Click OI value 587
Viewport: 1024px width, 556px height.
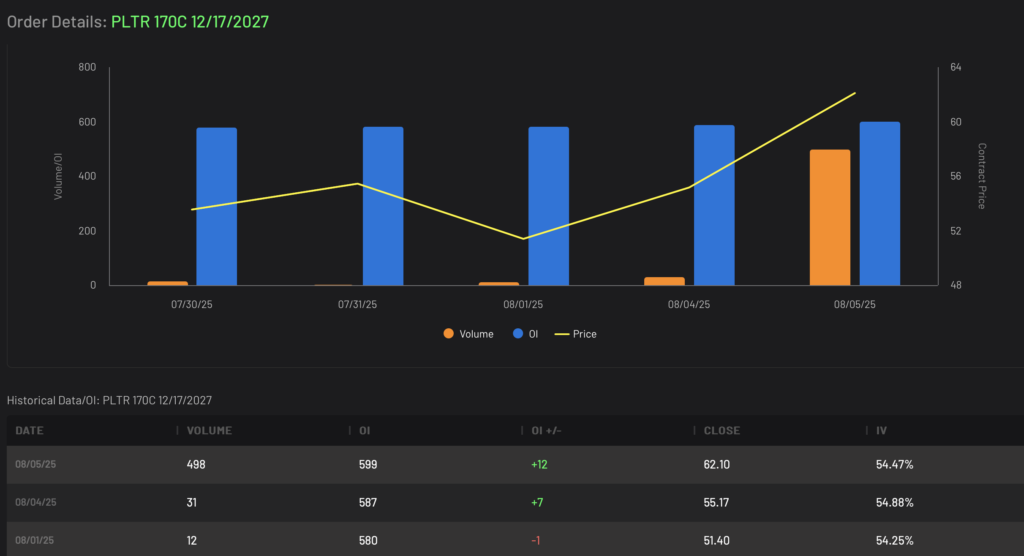pos(368,502)
